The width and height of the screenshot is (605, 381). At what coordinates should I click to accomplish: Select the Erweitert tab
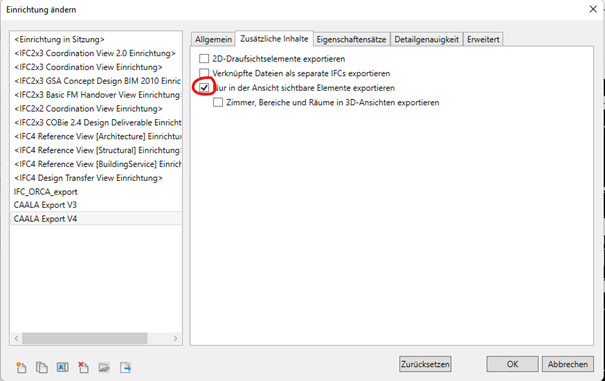483,39
